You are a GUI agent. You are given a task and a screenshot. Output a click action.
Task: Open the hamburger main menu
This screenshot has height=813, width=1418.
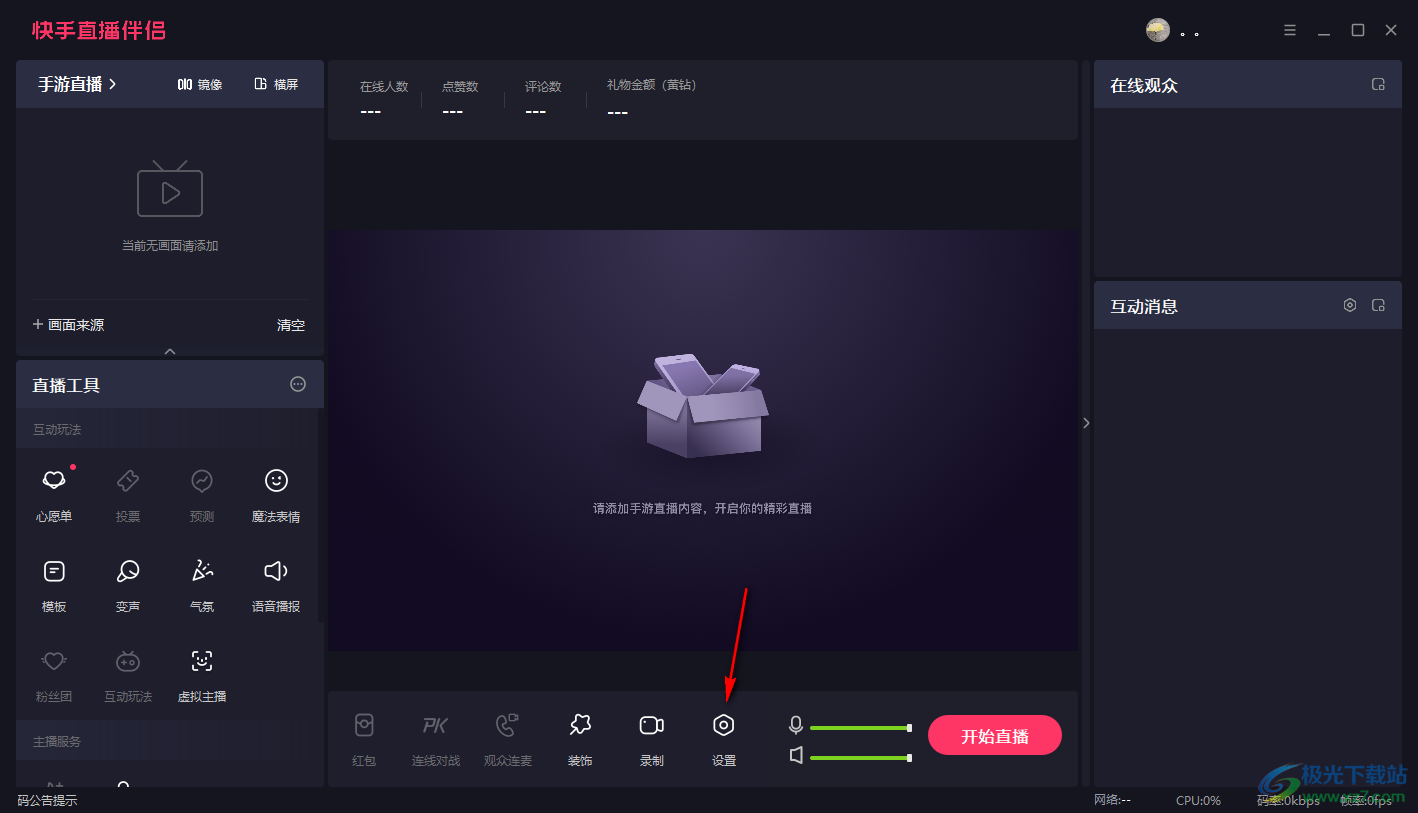pyautogui.click(x=1290, y=30)
